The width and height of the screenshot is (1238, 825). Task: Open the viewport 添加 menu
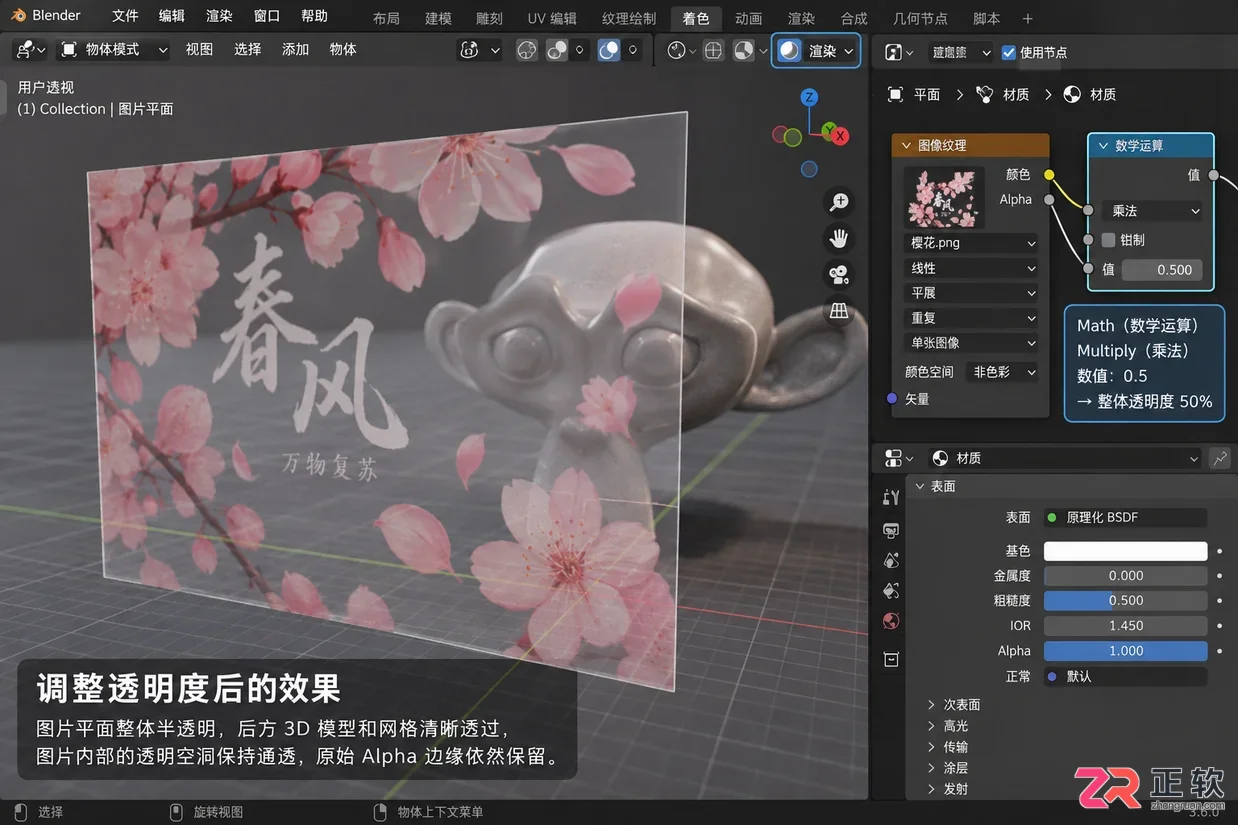pos(295,49)
